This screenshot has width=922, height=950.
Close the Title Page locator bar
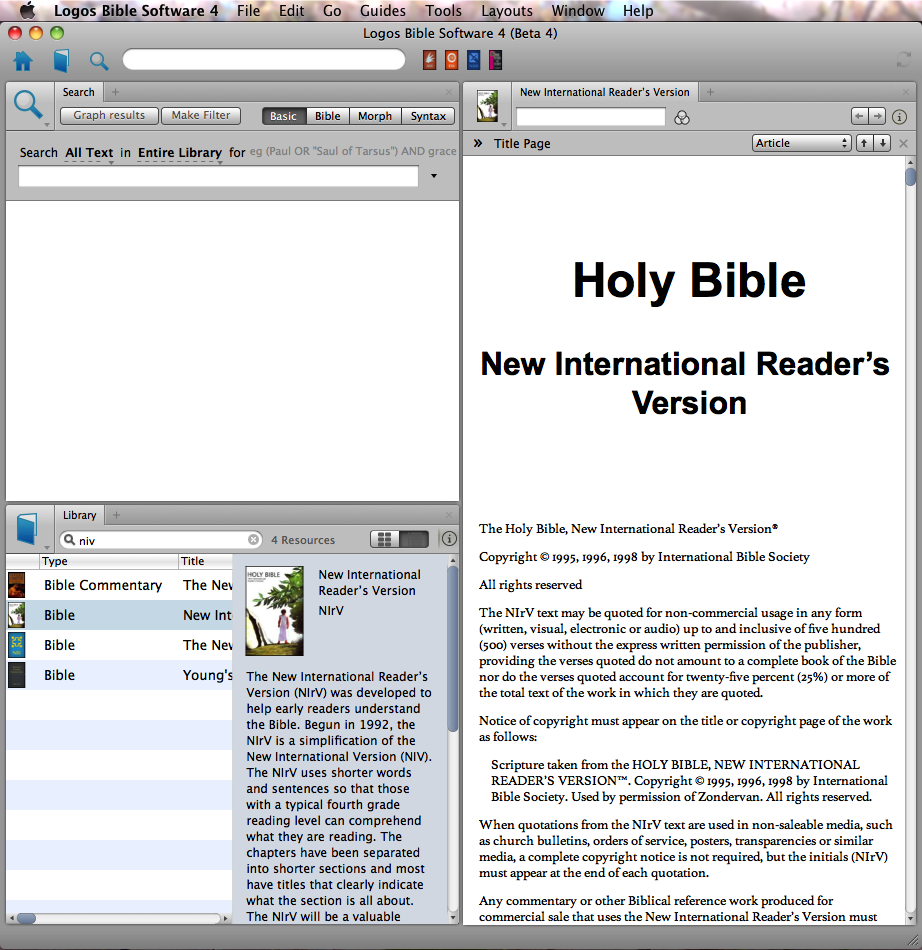903,144
